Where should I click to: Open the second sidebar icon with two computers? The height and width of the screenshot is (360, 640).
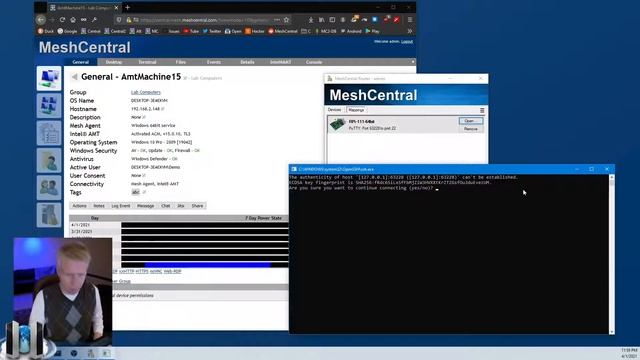pyautogui.click(x=49, y=105)
